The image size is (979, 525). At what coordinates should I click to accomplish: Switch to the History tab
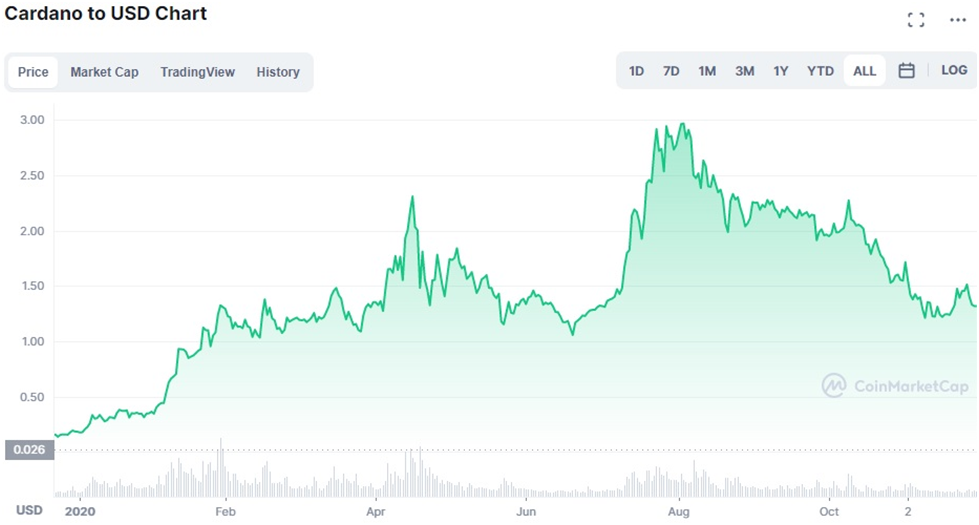[x=278, y=72]
